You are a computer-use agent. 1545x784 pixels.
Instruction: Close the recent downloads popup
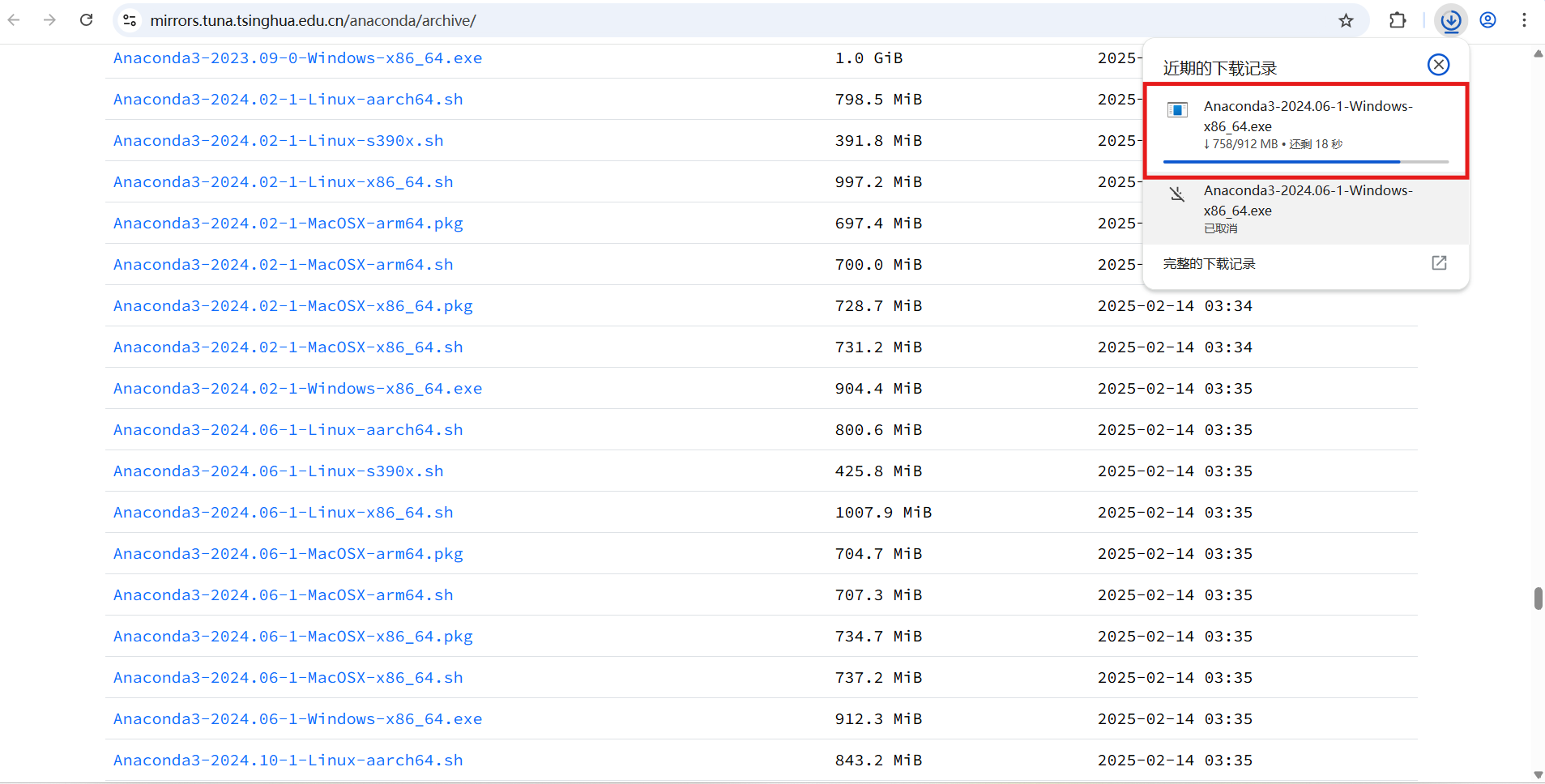point(1438,65)
